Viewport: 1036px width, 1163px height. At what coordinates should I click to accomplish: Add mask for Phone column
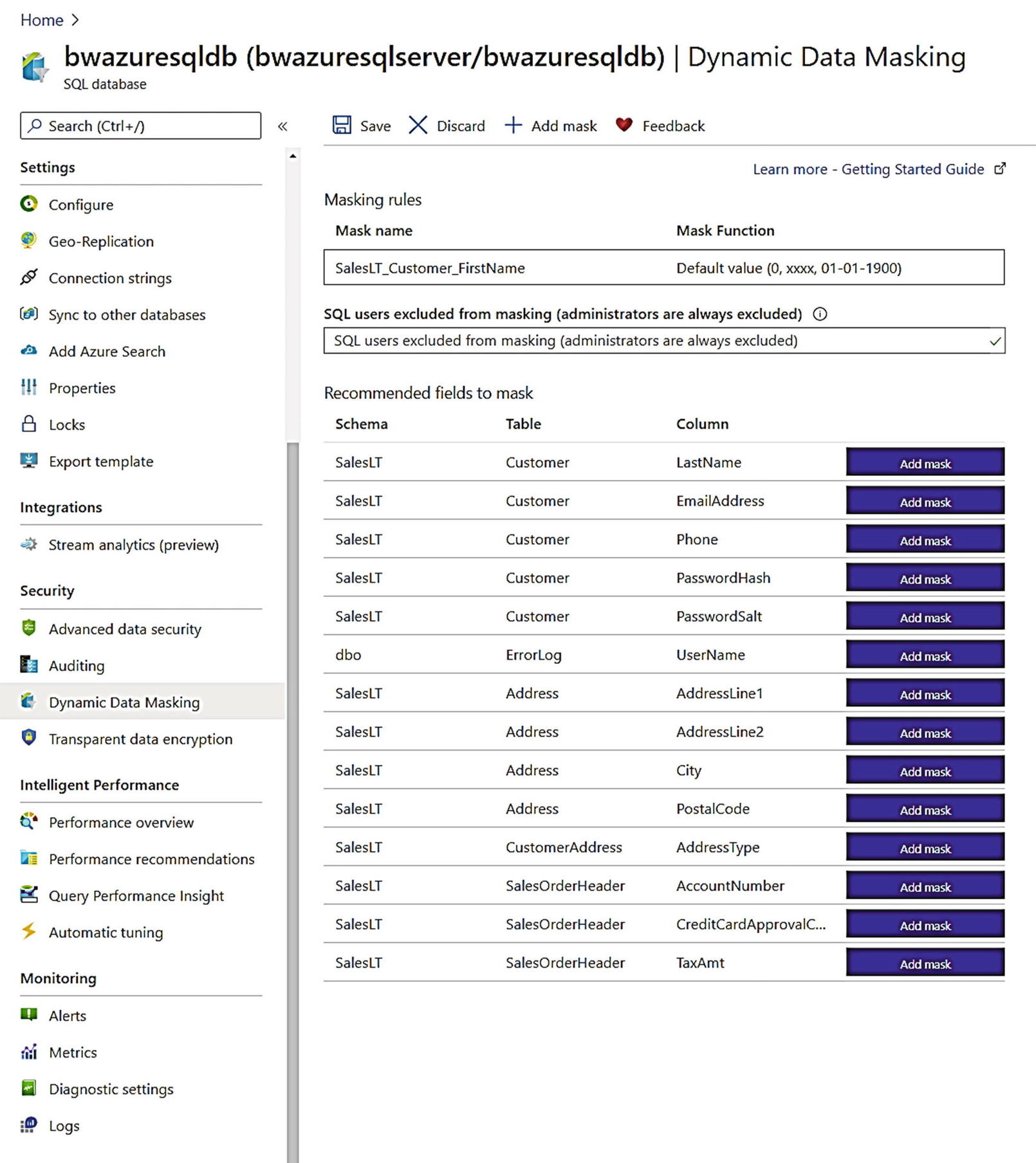925,539
